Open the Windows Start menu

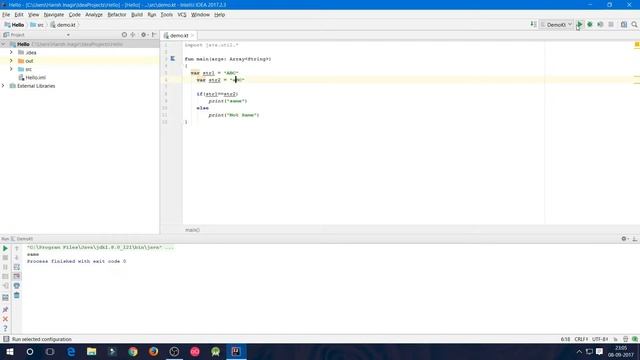pyautogui.click(x=10, y=351)
